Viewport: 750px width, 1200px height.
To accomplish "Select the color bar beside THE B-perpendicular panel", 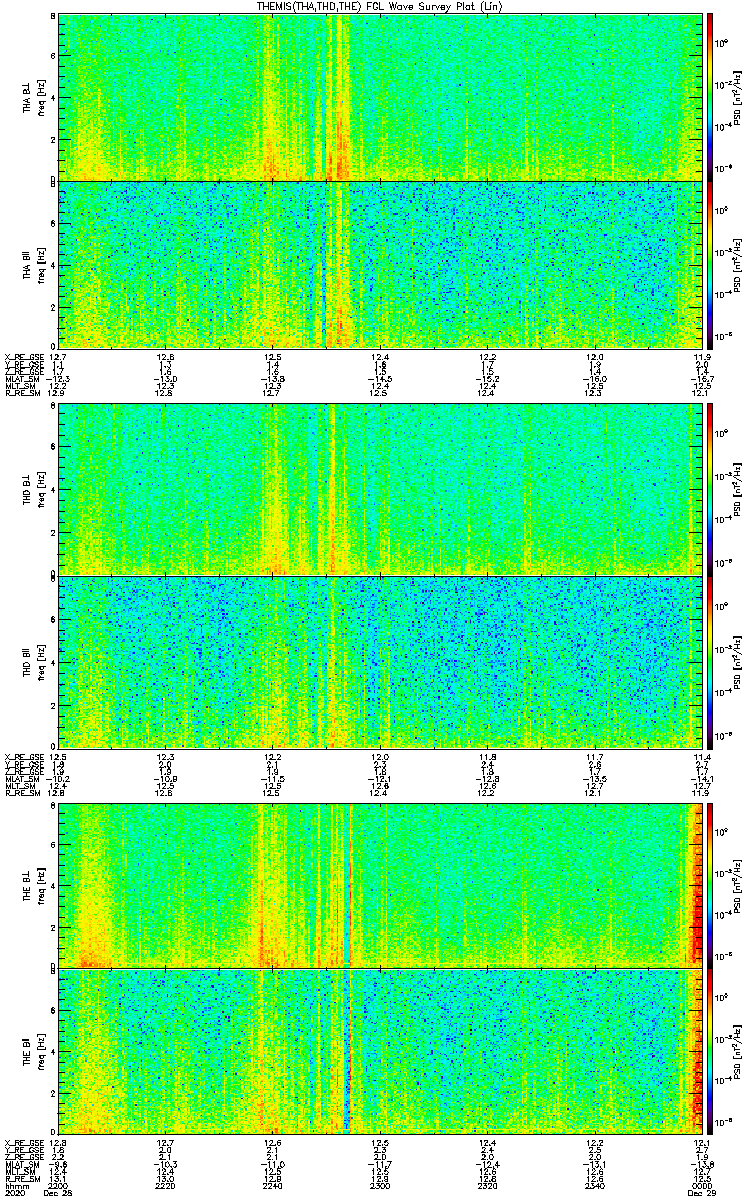I will point(710,885).
